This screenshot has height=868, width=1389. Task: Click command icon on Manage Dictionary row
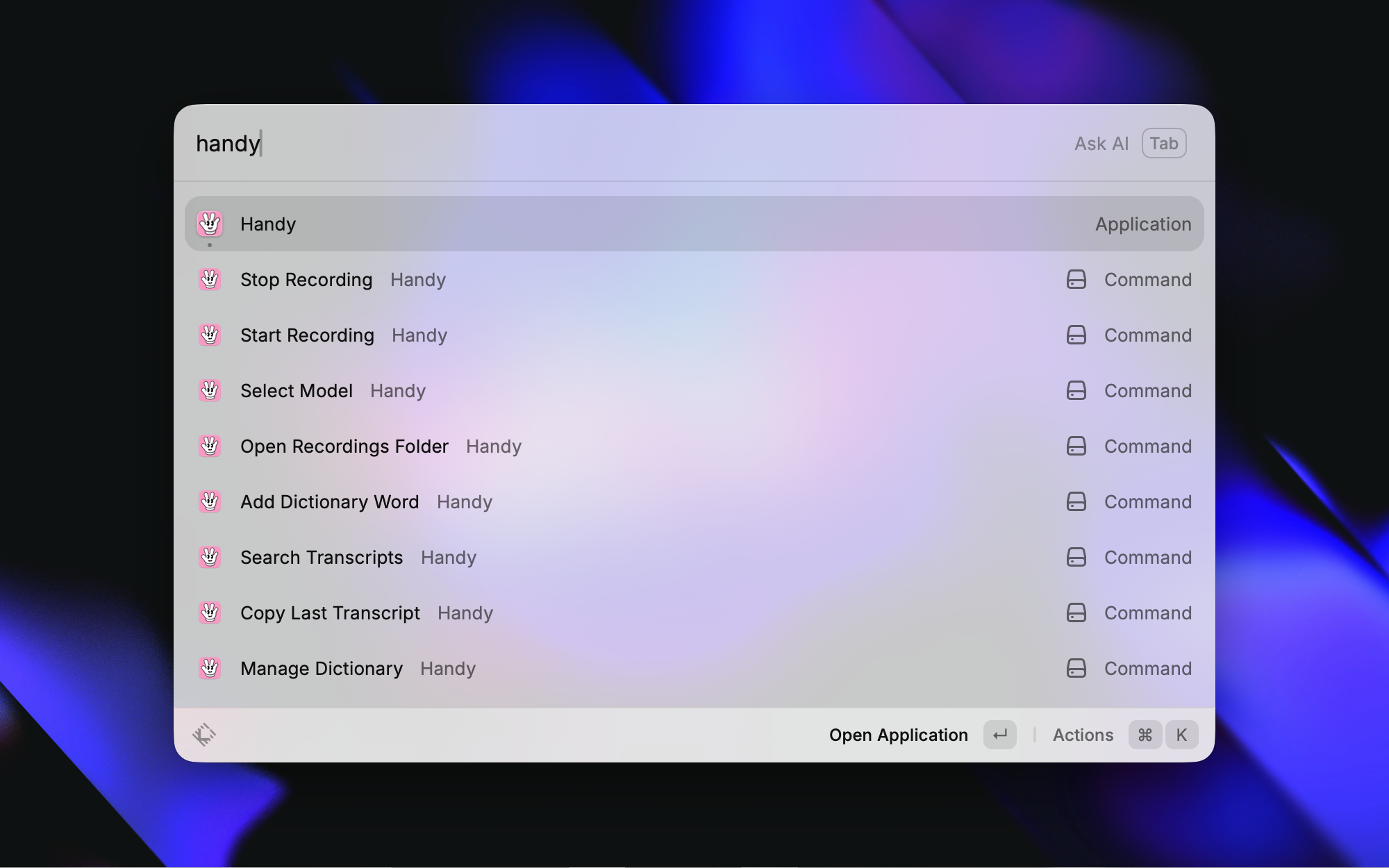point(1076,669)
